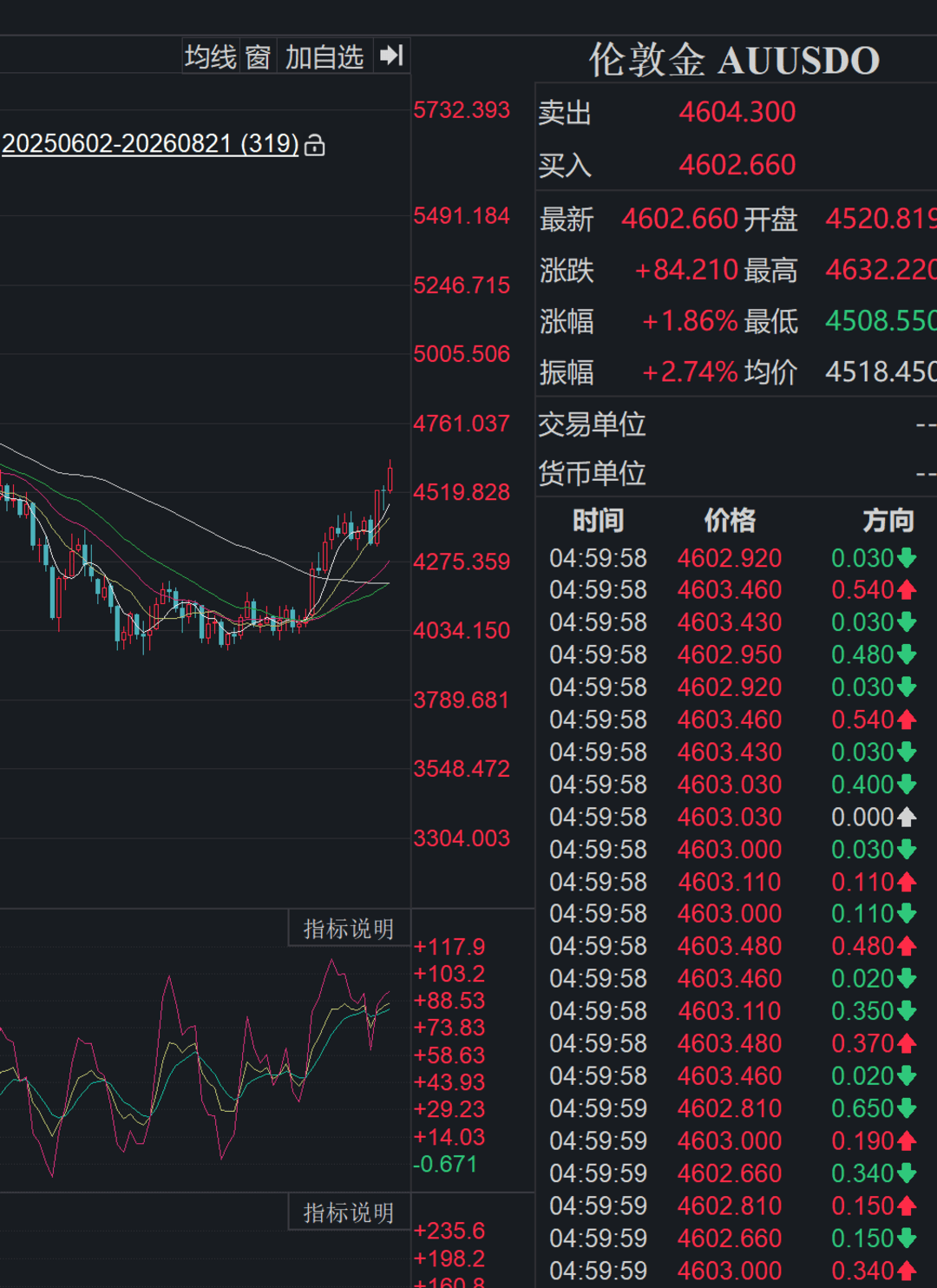Click the 方向 column header
Screen dimensions: 937x1288
pyautogui.click(x=888, y=521)
